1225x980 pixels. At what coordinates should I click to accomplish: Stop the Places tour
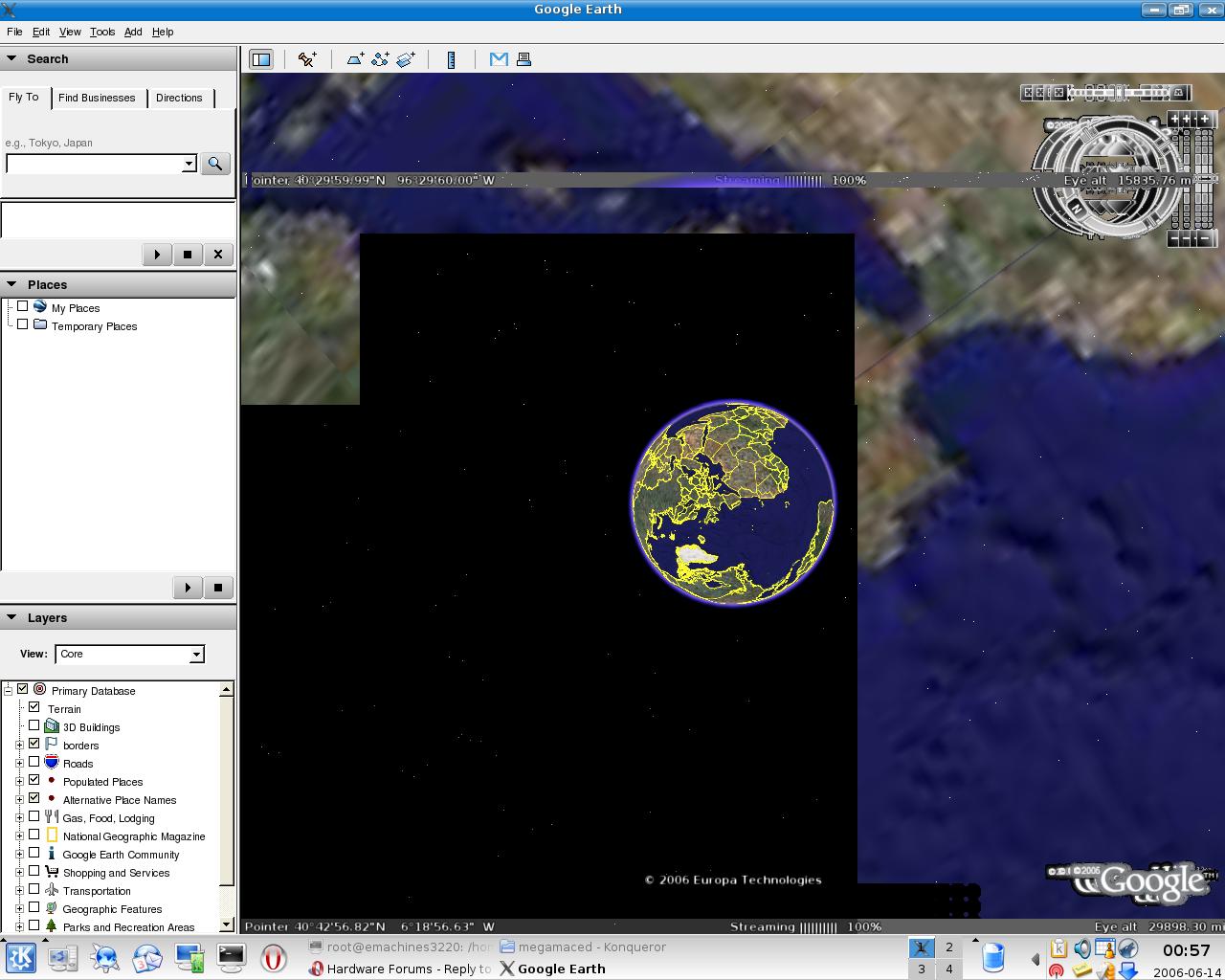[x=218, y=588]
